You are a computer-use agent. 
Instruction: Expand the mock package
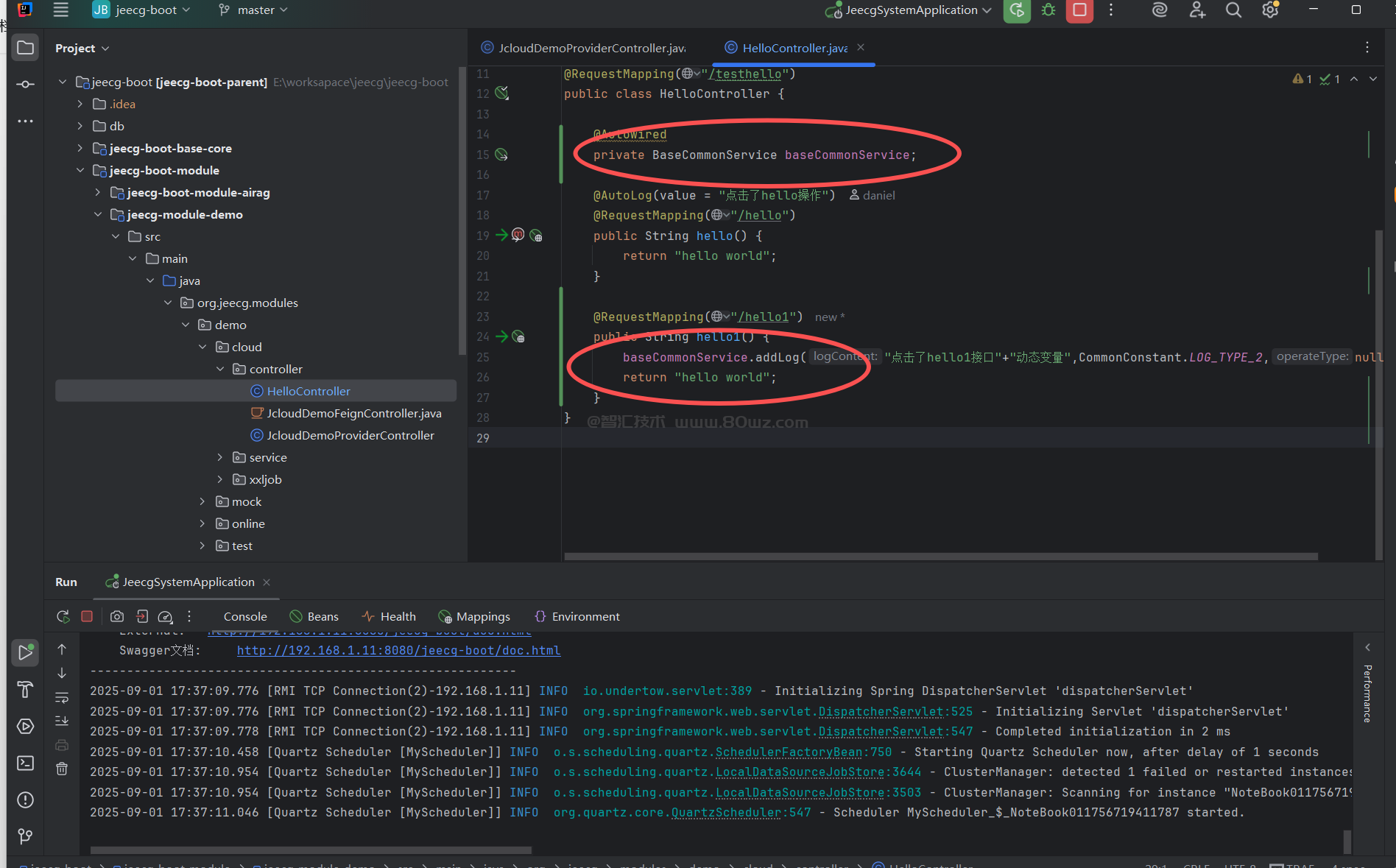(x=202, y=501)
